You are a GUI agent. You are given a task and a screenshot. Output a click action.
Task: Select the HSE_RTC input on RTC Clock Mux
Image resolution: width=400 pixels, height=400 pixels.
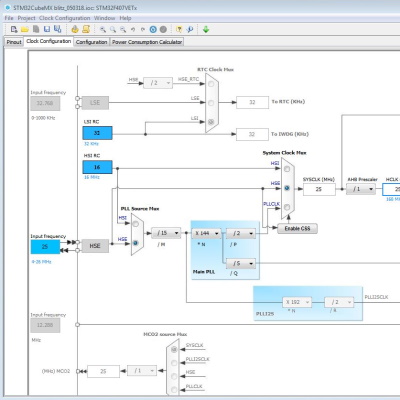click(211, 84)
